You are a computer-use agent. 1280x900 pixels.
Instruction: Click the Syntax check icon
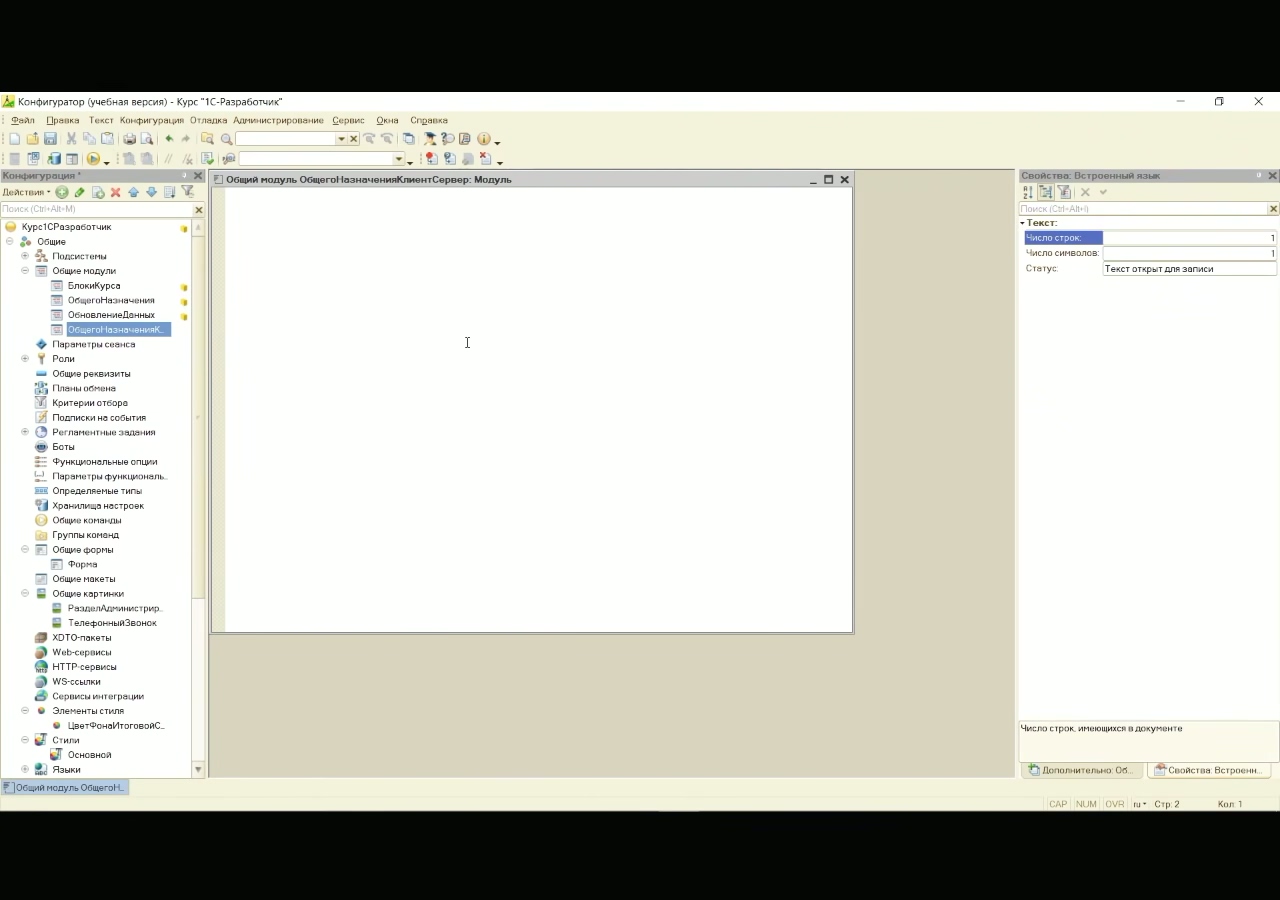208,159
